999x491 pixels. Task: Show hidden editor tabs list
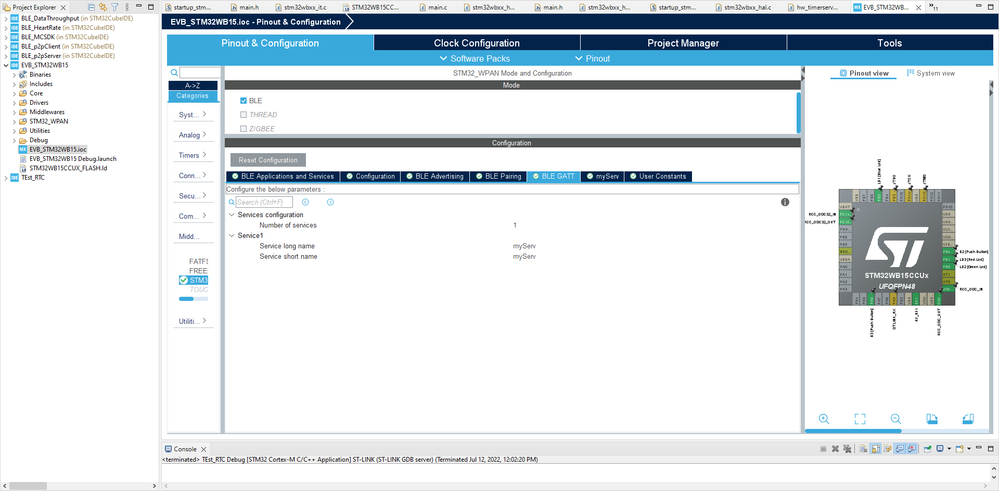[x=934, y=7]
